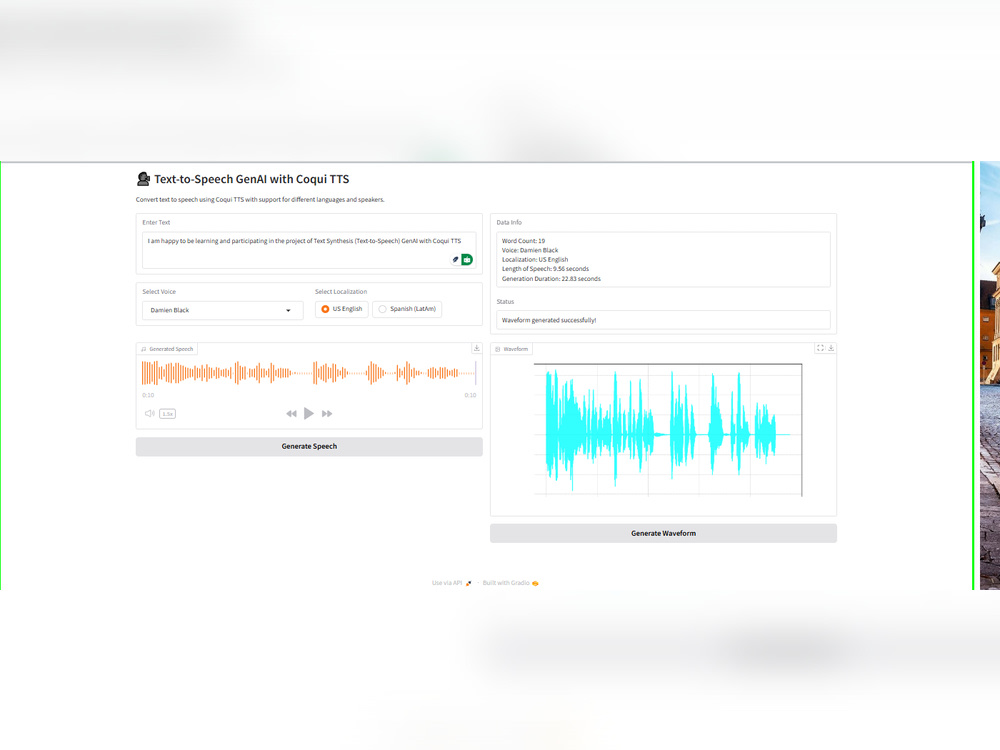The width and height of the screenshot is (1000, 750).
Task: Play the generated speech audio
Action: click(309, 414)
